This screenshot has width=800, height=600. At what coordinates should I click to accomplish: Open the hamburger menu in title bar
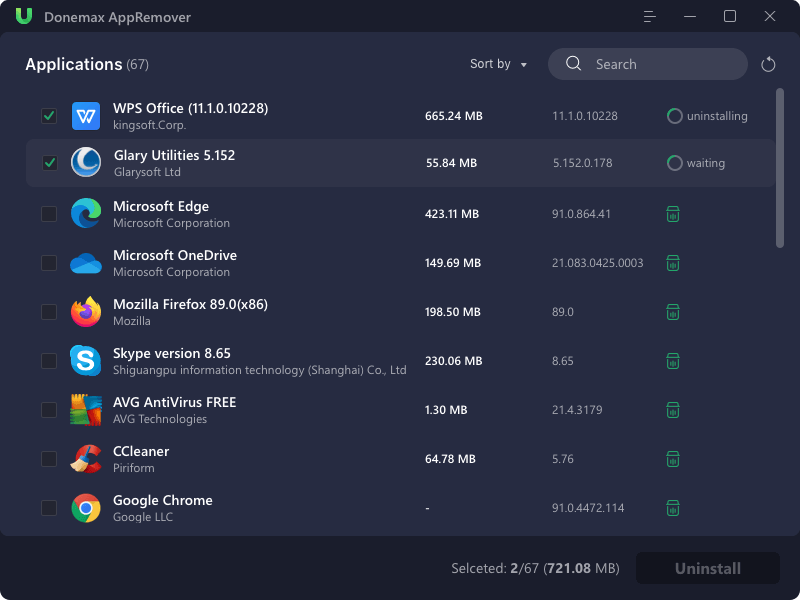[x=650, y=17]
